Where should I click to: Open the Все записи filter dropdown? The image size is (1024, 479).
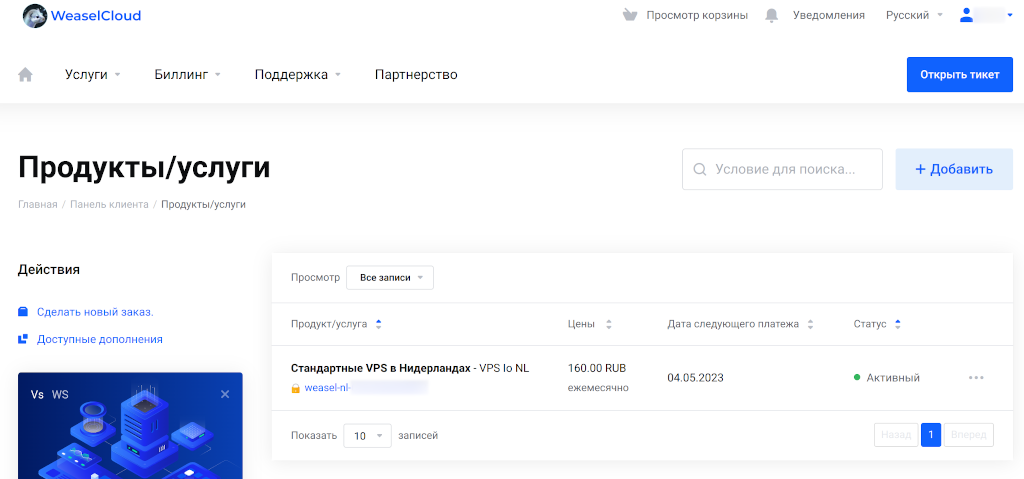(390, 278)
